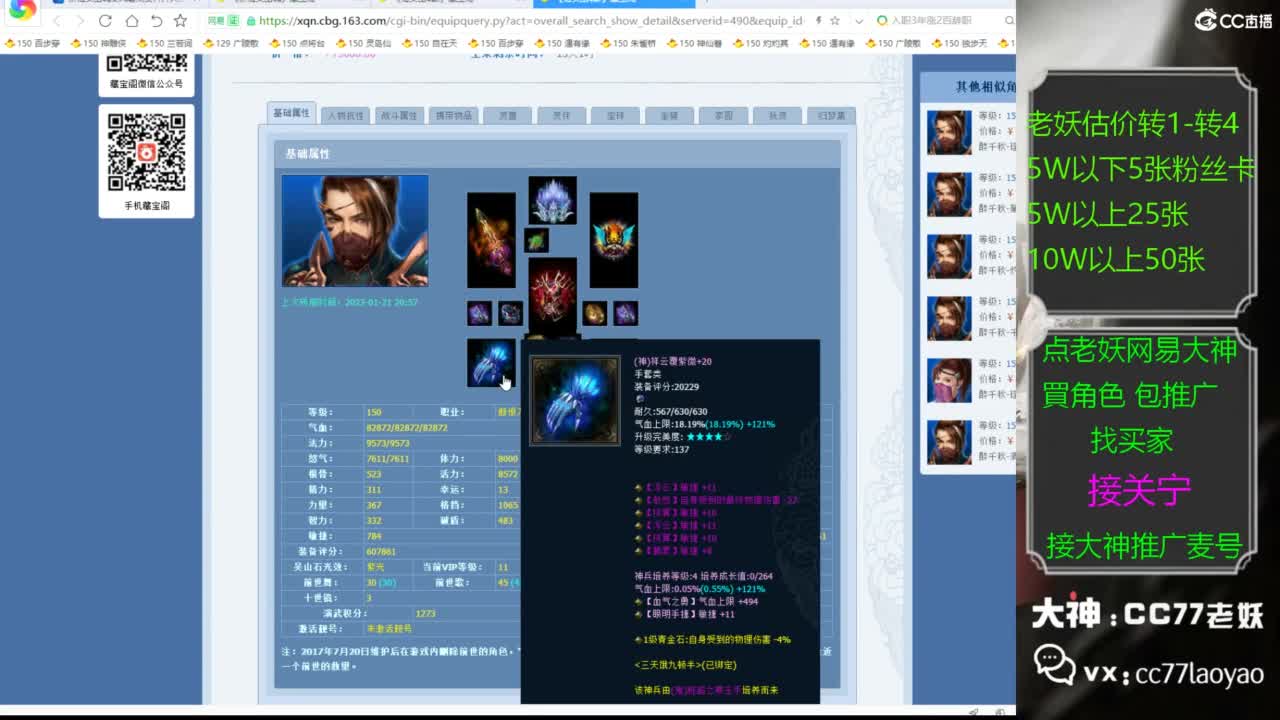The image size is (1280, 720).
Task: Click the star icon next to the home button
Action: pos(180,21)
